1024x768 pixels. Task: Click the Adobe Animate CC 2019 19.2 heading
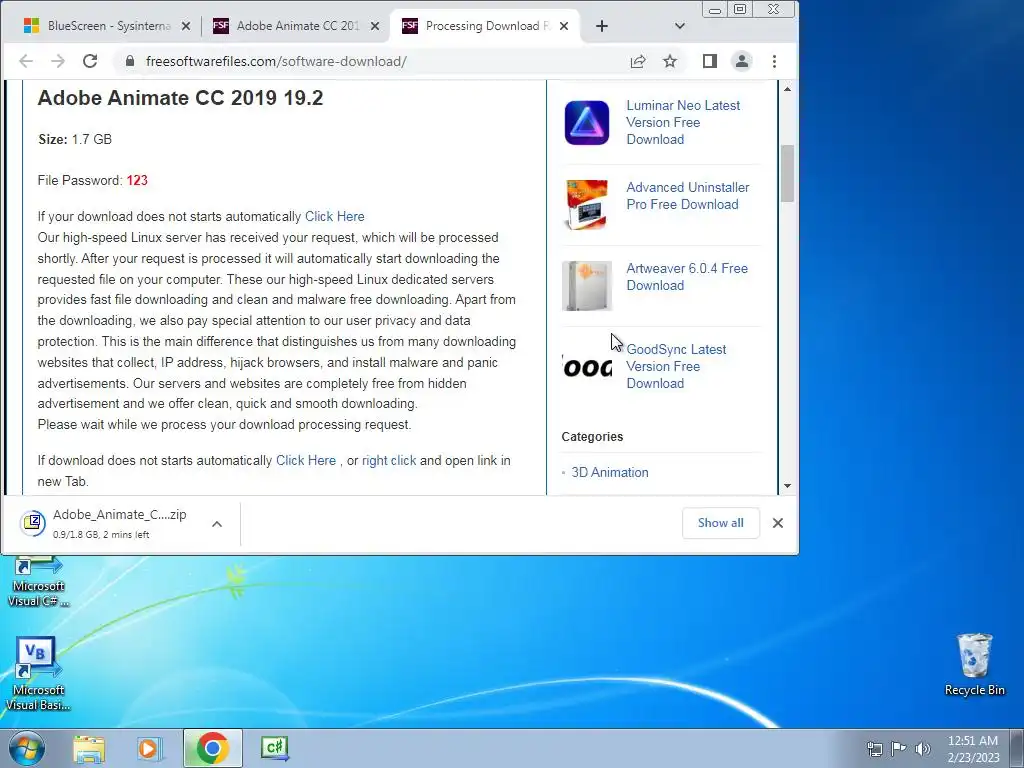pyautogui.click(x=180, y=98)
